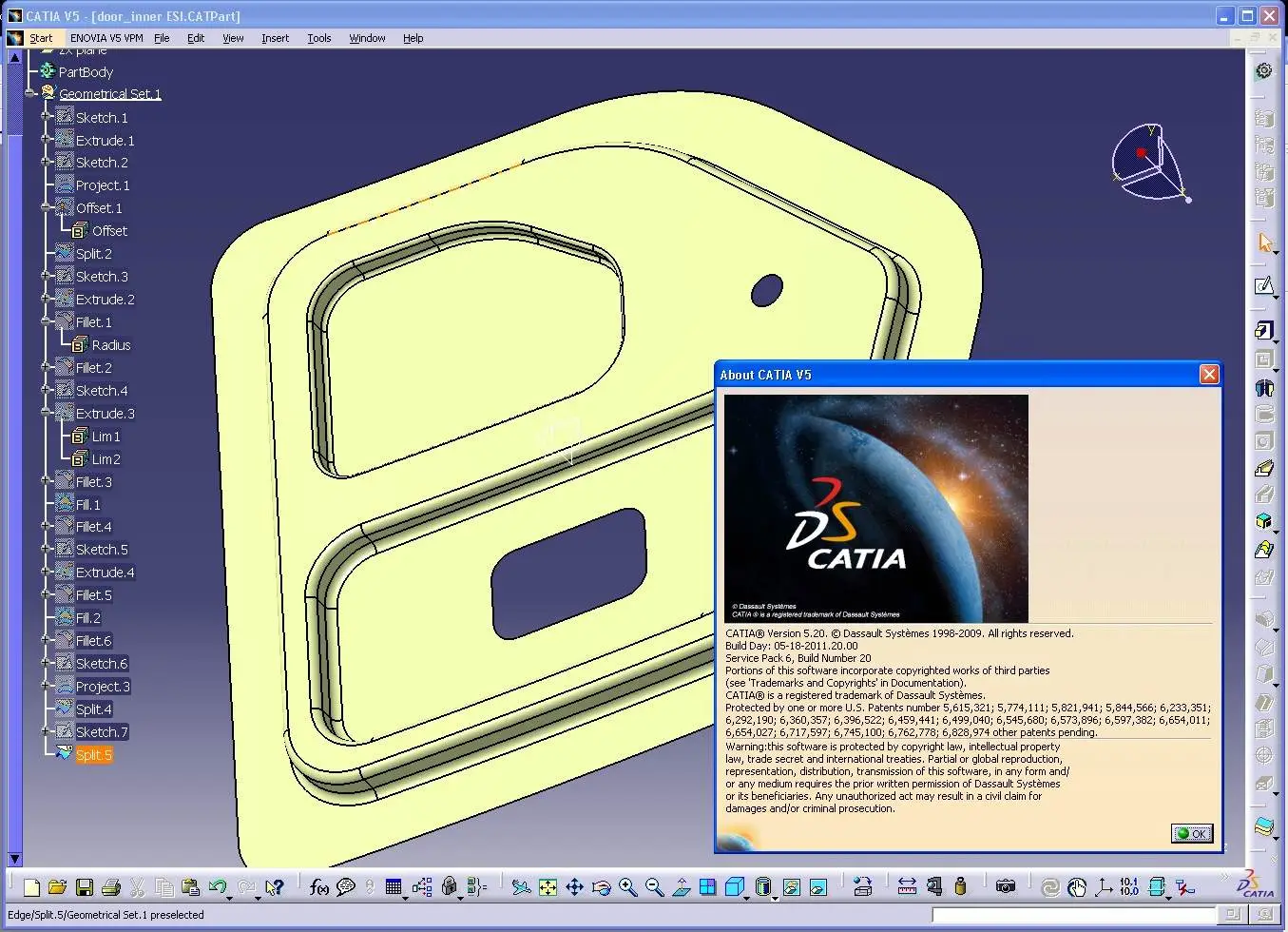Capture an image with the camera icon
1288x932 pixels.
[1006, 887]
